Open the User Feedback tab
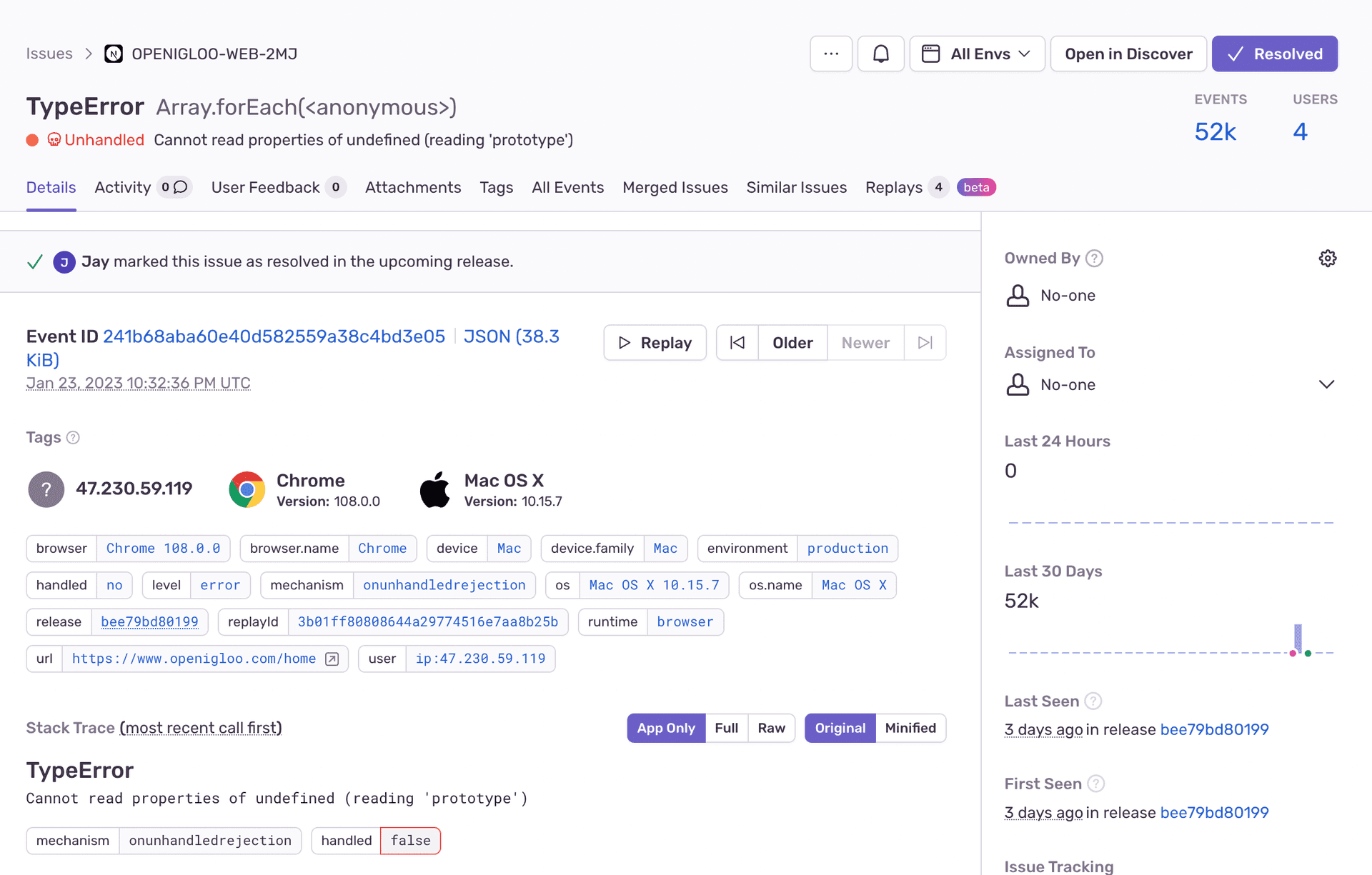This screenshot has width=1372, height=875. coord(279,187)
